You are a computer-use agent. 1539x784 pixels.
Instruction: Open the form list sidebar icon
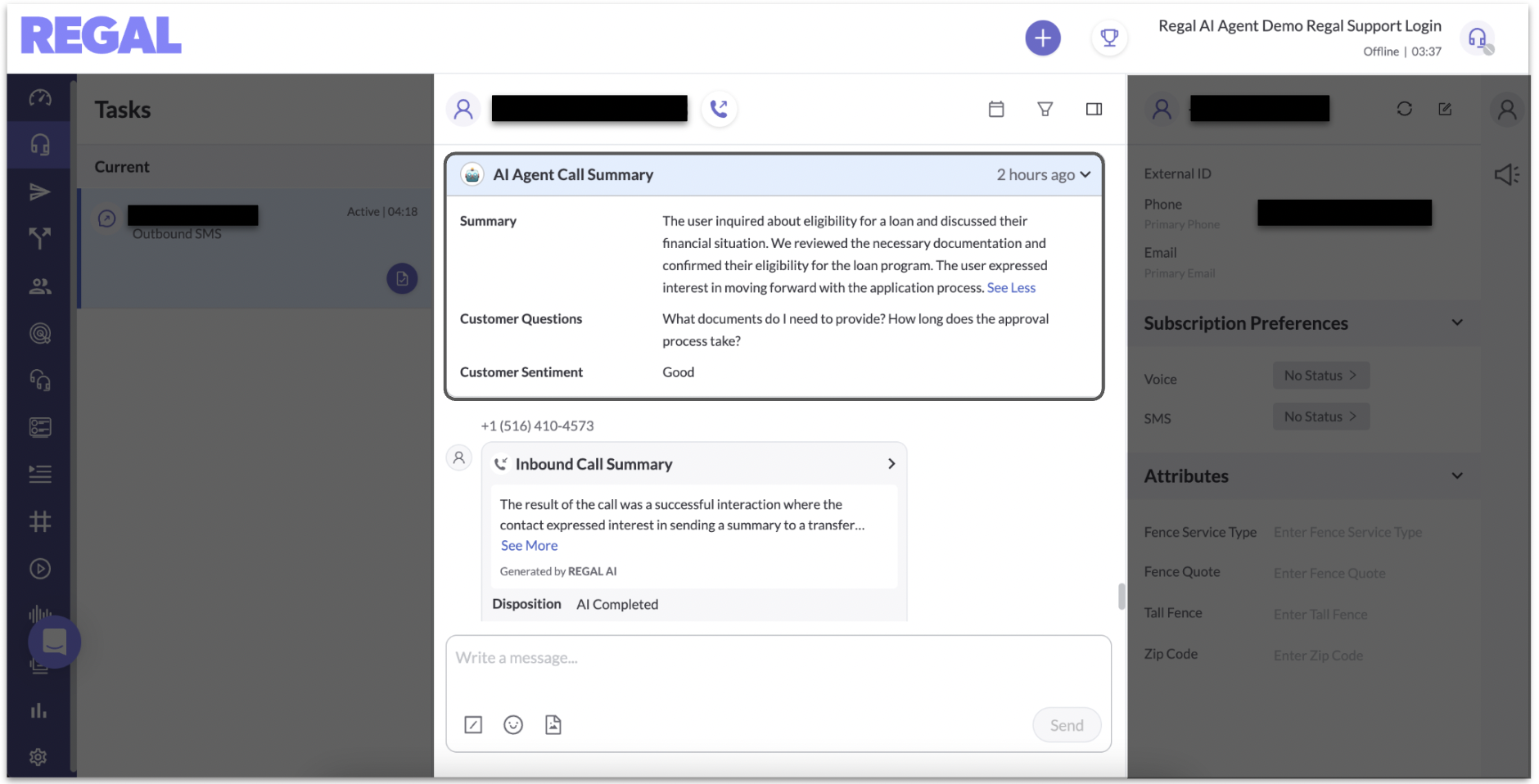pos(40,427)
